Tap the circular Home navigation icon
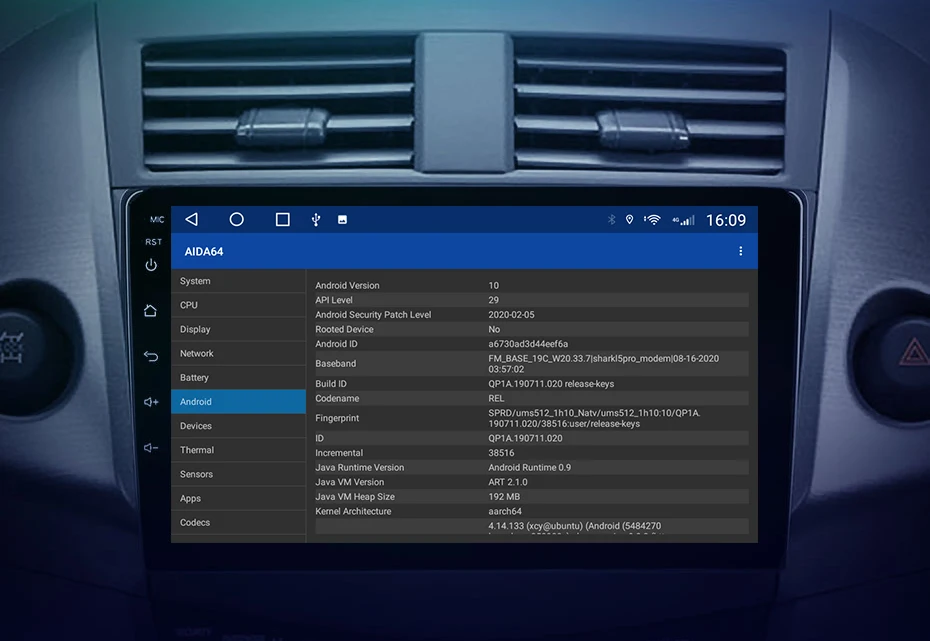The height and width of the screenshot is (641, 930). coord(237,219)
